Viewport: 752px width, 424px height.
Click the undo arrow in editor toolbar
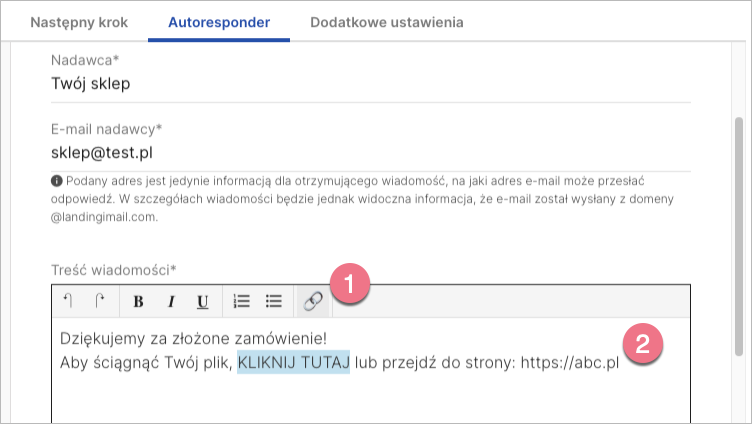point(69,300)
